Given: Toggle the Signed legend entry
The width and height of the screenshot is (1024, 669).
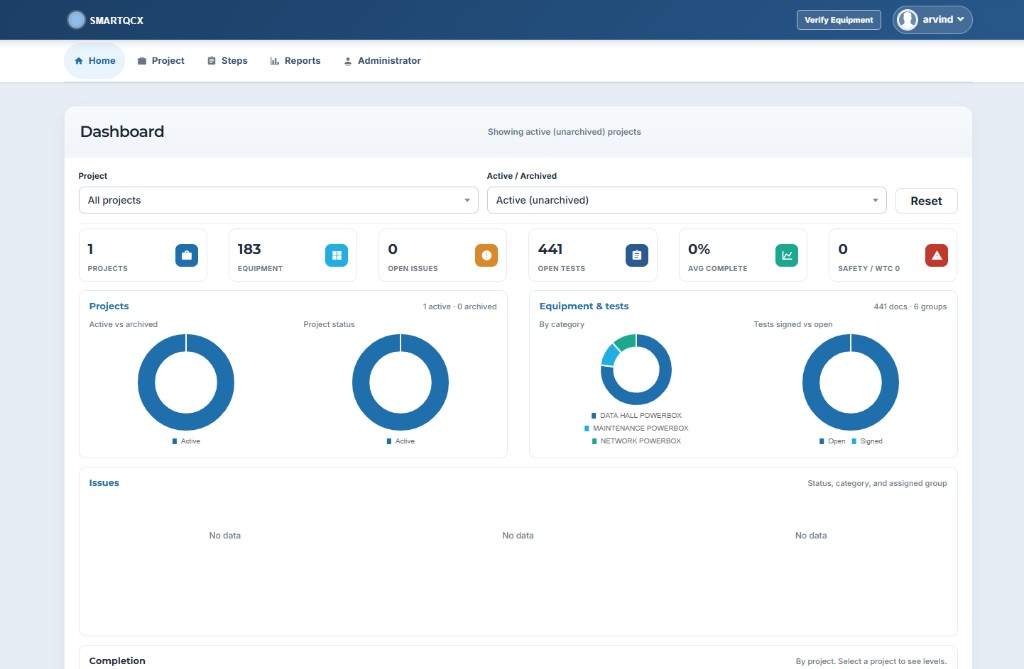Looking at the screenshot, I should (867, 441).
